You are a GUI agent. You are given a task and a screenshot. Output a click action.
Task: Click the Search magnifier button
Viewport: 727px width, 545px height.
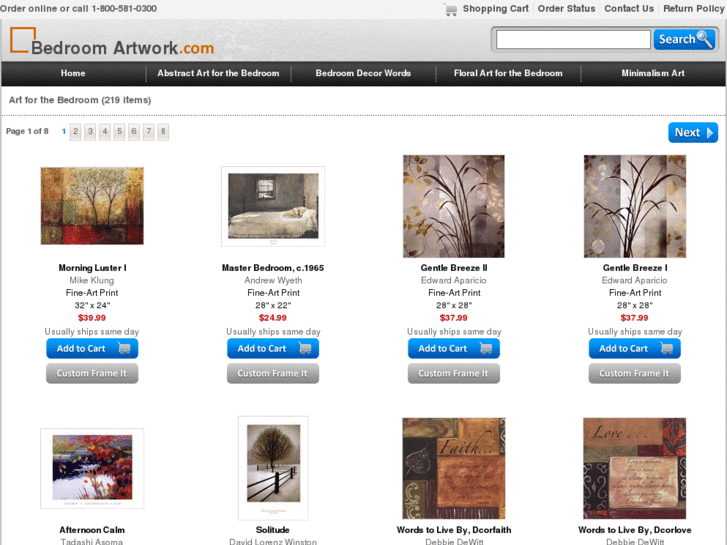tap(684, 39)
